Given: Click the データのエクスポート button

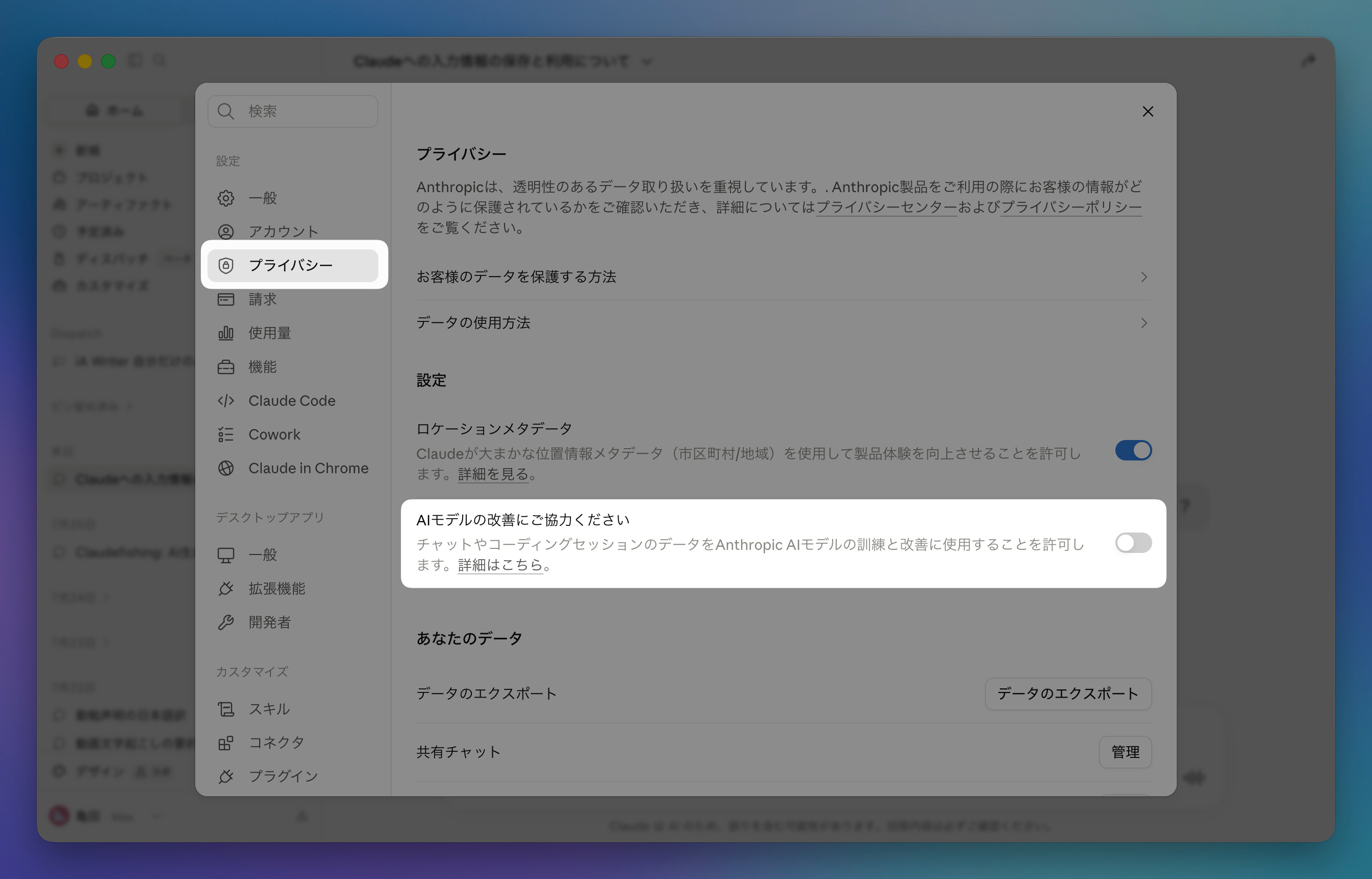Looking at the screenshot, I should (1068, 693).
